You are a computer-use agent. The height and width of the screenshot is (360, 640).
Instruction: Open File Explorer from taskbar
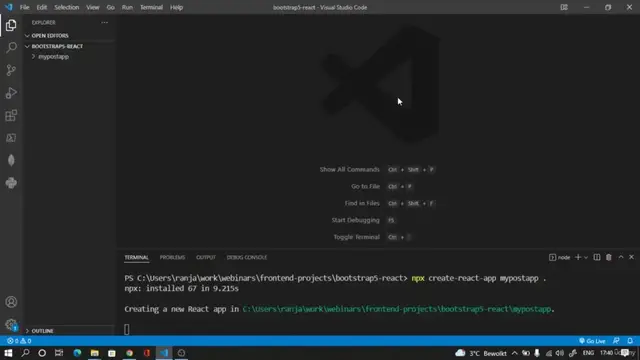coord(95,353)
